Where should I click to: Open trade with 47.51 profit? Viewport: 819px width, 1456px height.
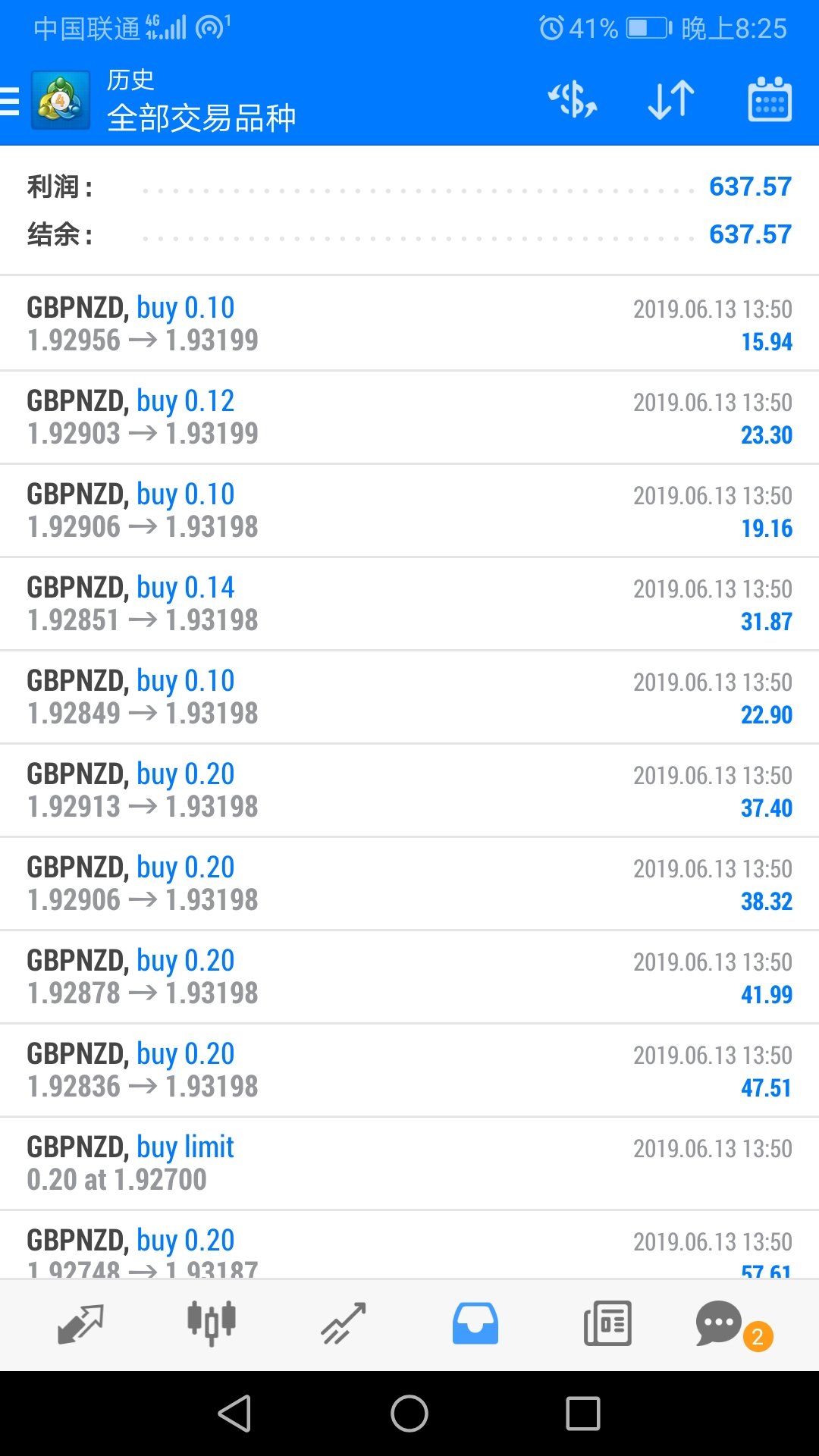409,1070
